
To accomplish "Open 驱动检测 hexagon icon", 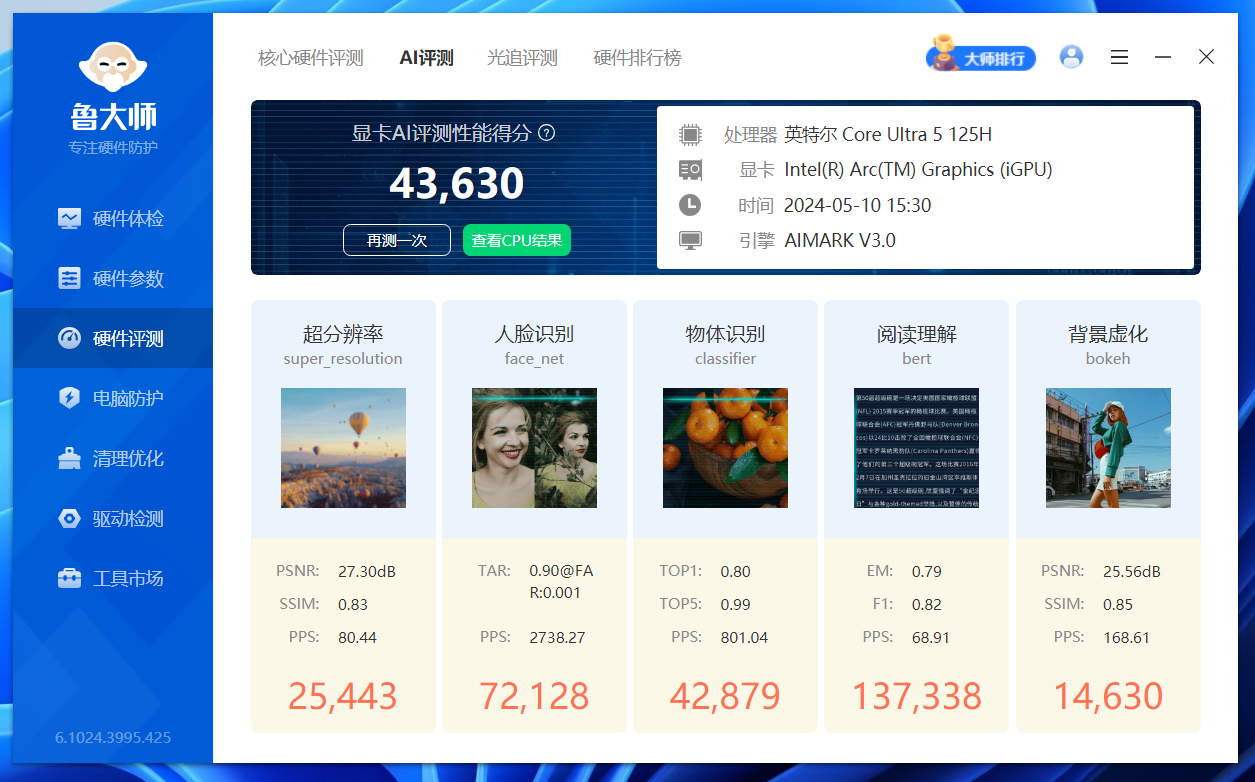I will tap(69, 518).
